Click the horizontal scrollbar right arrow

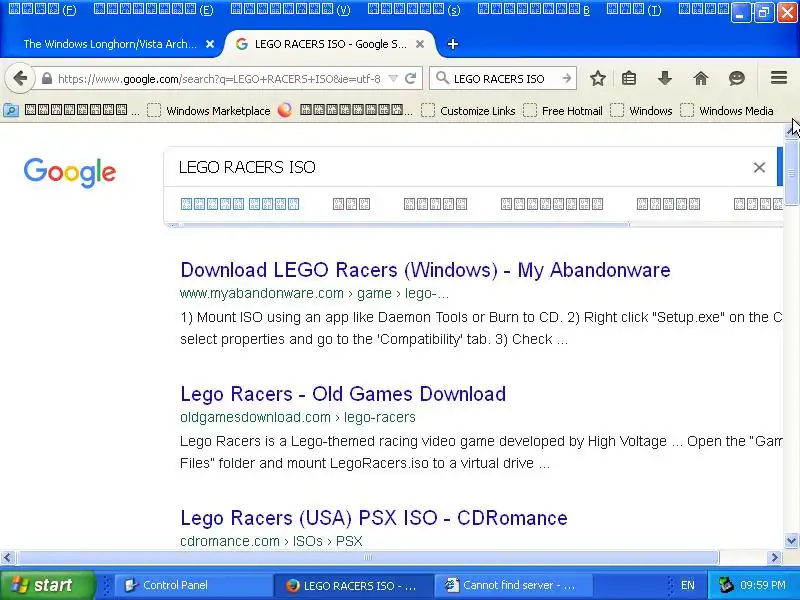tap(774, 557)
